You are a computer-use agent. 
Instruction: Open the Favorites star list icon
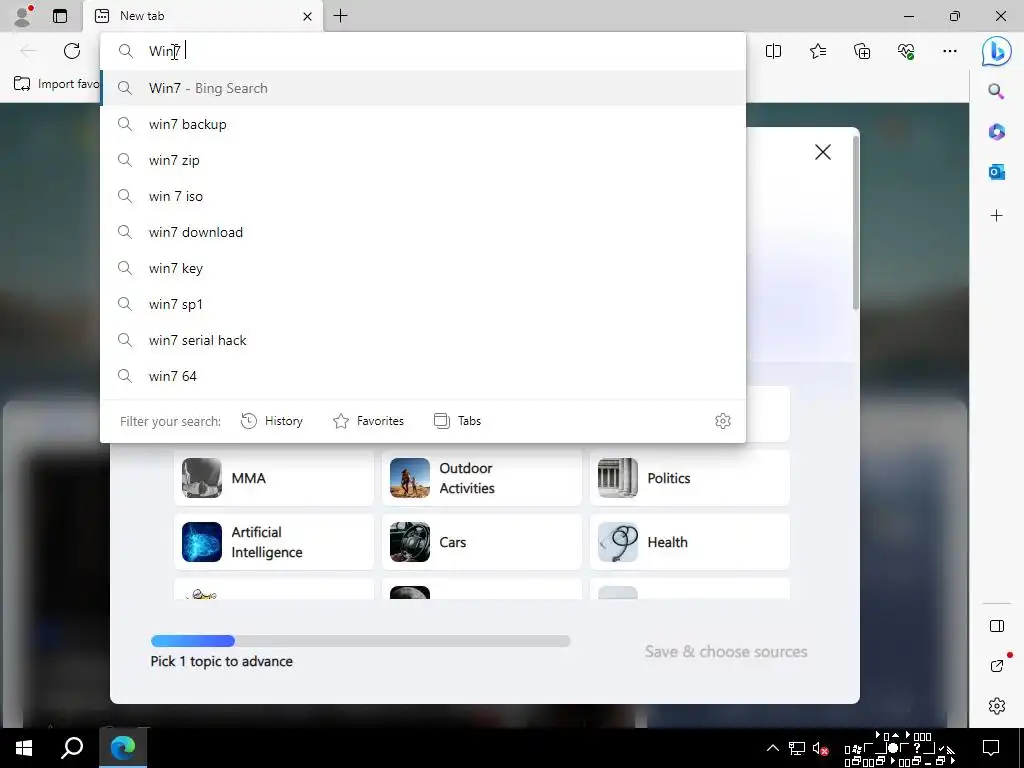(818, 51)
